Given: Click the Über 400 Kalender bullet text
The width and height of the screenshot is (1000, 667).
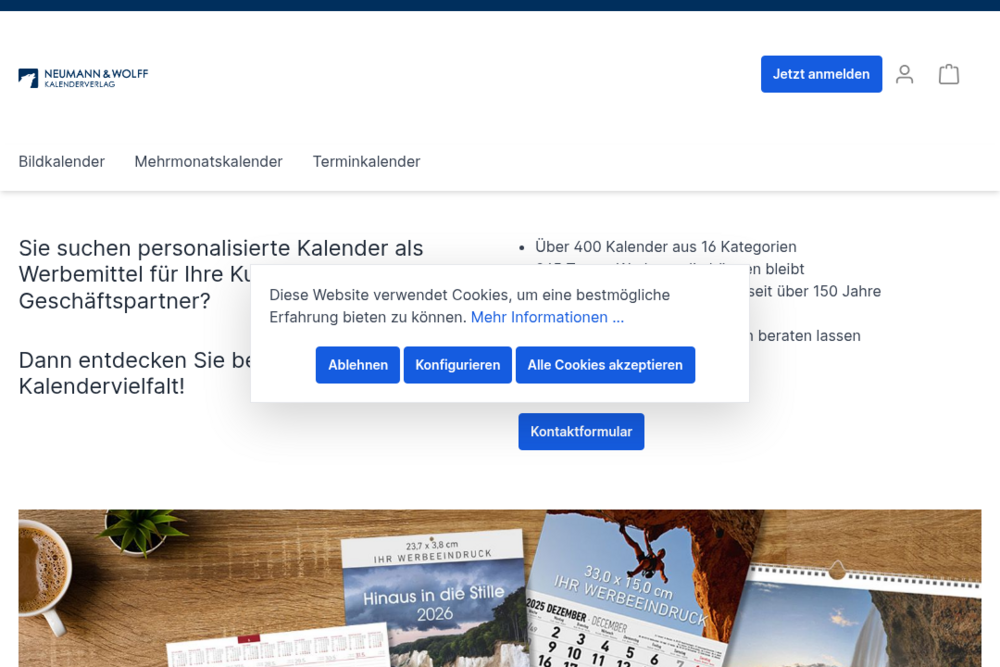Looking at the screenshot, I should click(665, 247).
